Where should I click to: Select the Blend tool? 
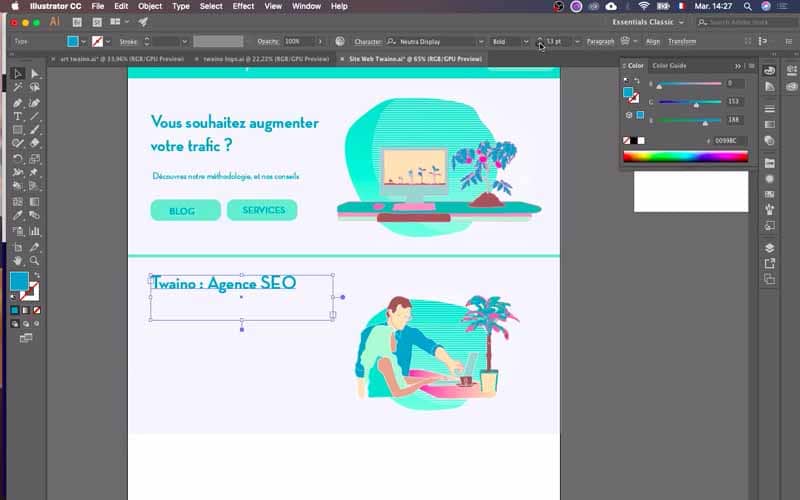tap(34, 215)
